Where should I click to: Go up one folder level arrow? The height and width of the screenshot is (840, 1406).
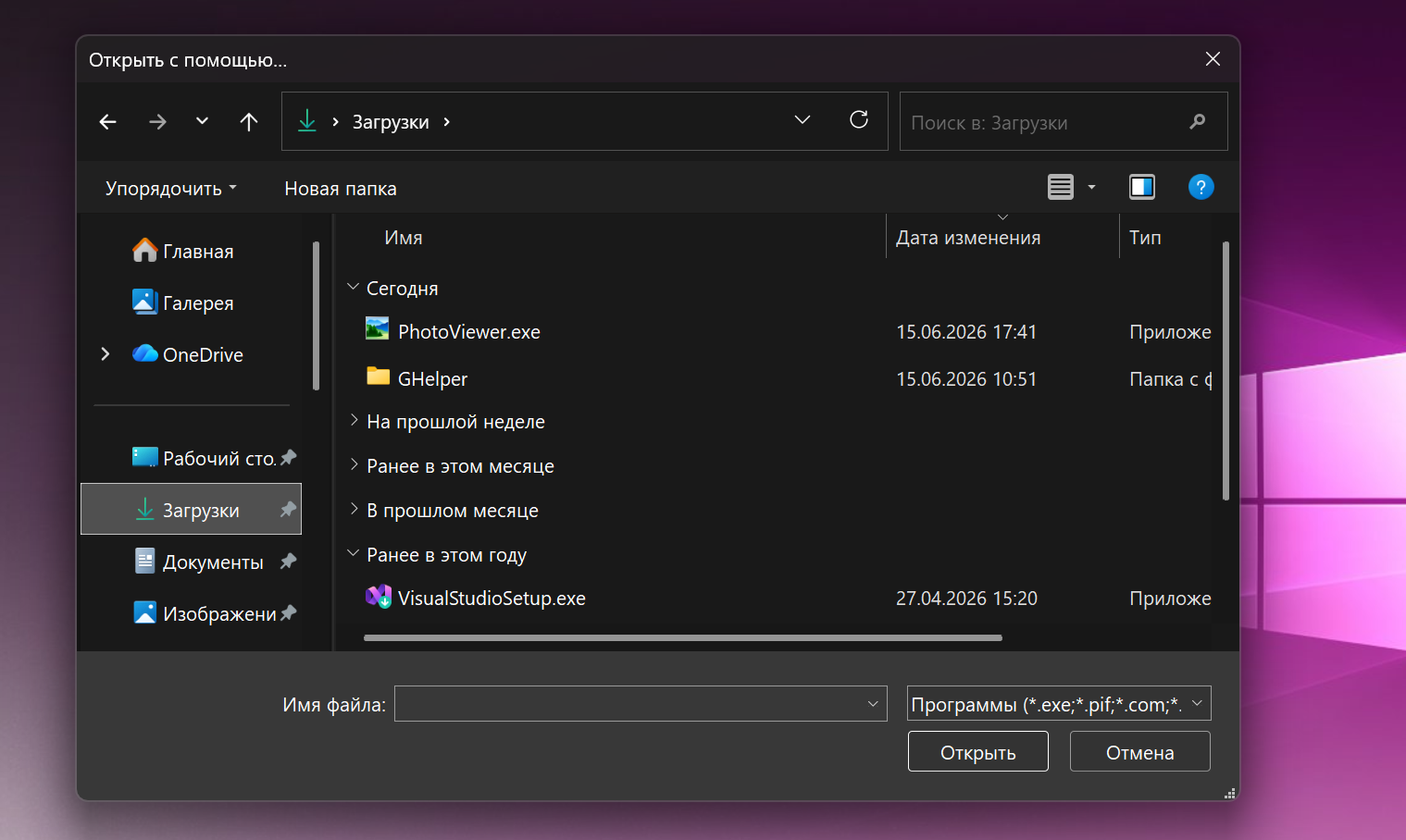pos(249,121)
